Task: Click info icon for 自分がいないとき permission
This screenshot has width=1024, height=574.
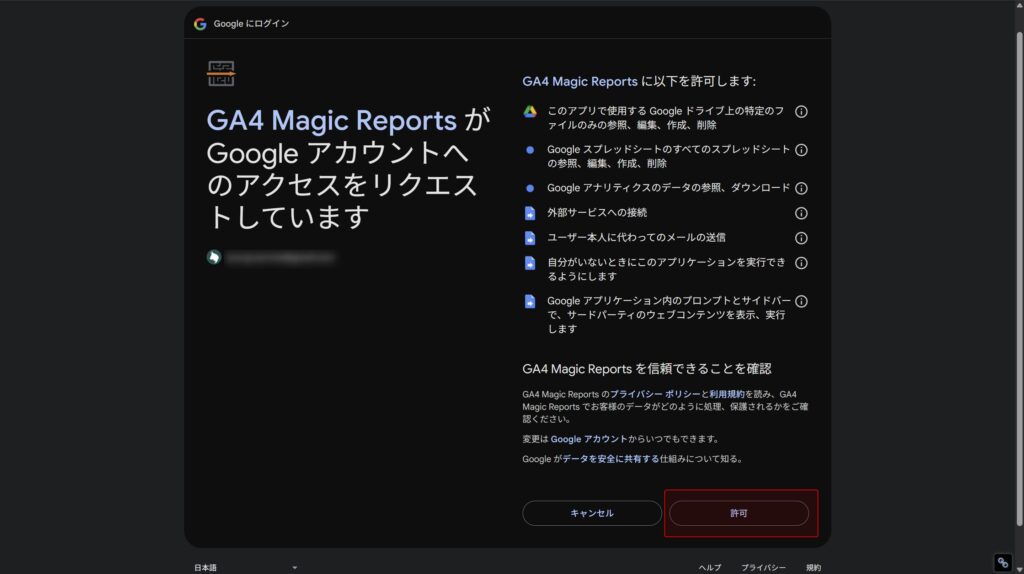Action: tap(801, 263)
